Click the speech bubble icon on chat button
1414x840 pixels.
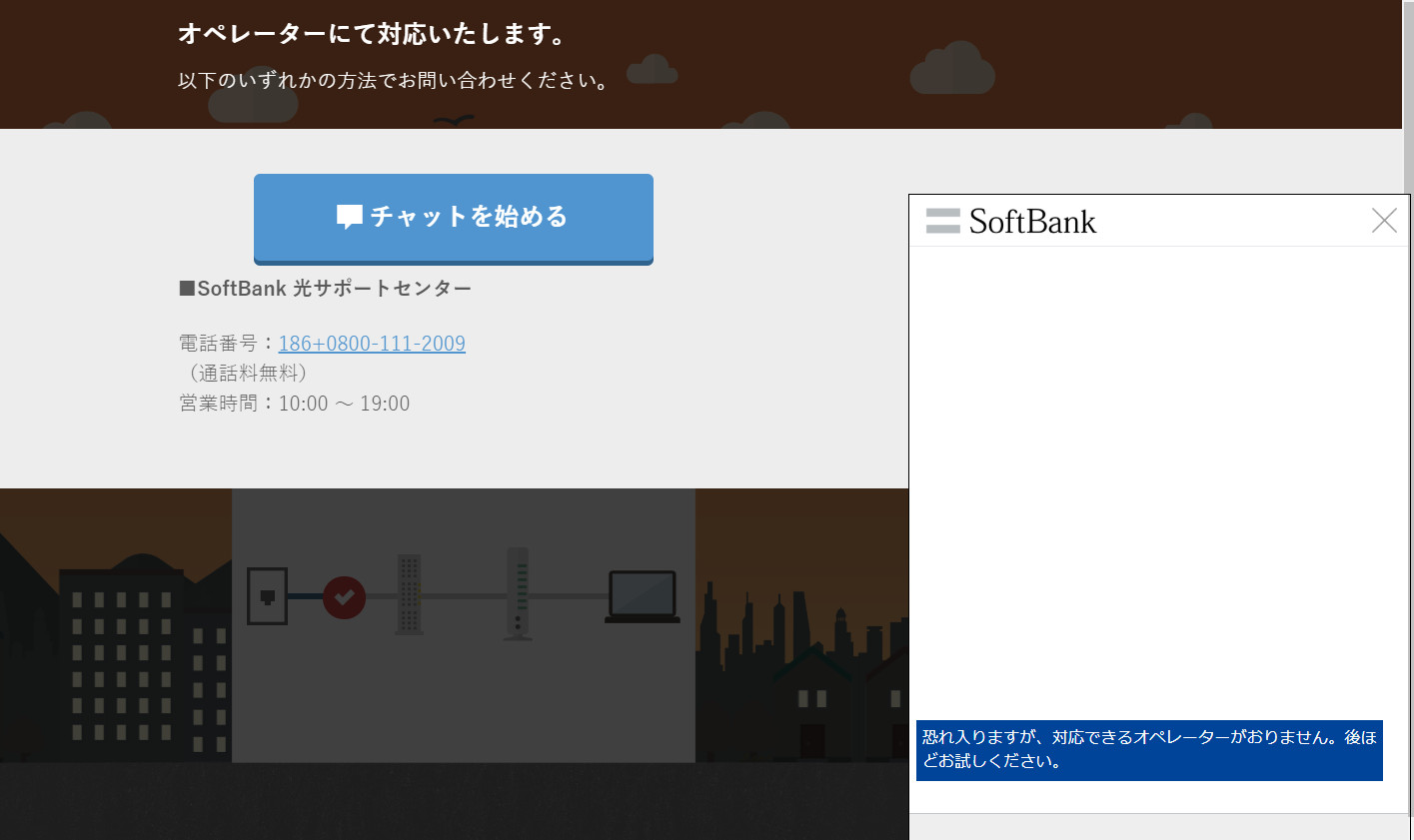coord(349,217)
